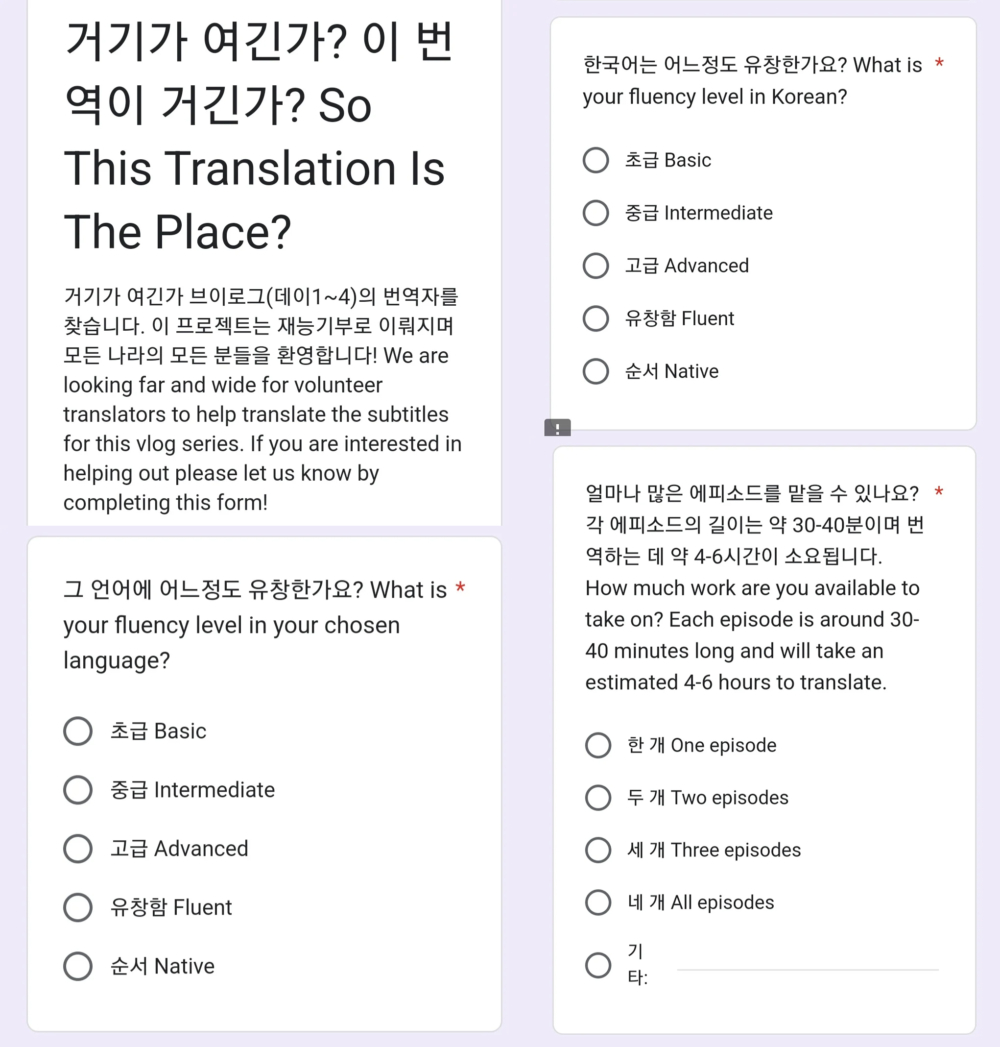Select 중급 Intermediate for chosen language fluency
Screen dimensions: 1000x1047
click(78, 790)
